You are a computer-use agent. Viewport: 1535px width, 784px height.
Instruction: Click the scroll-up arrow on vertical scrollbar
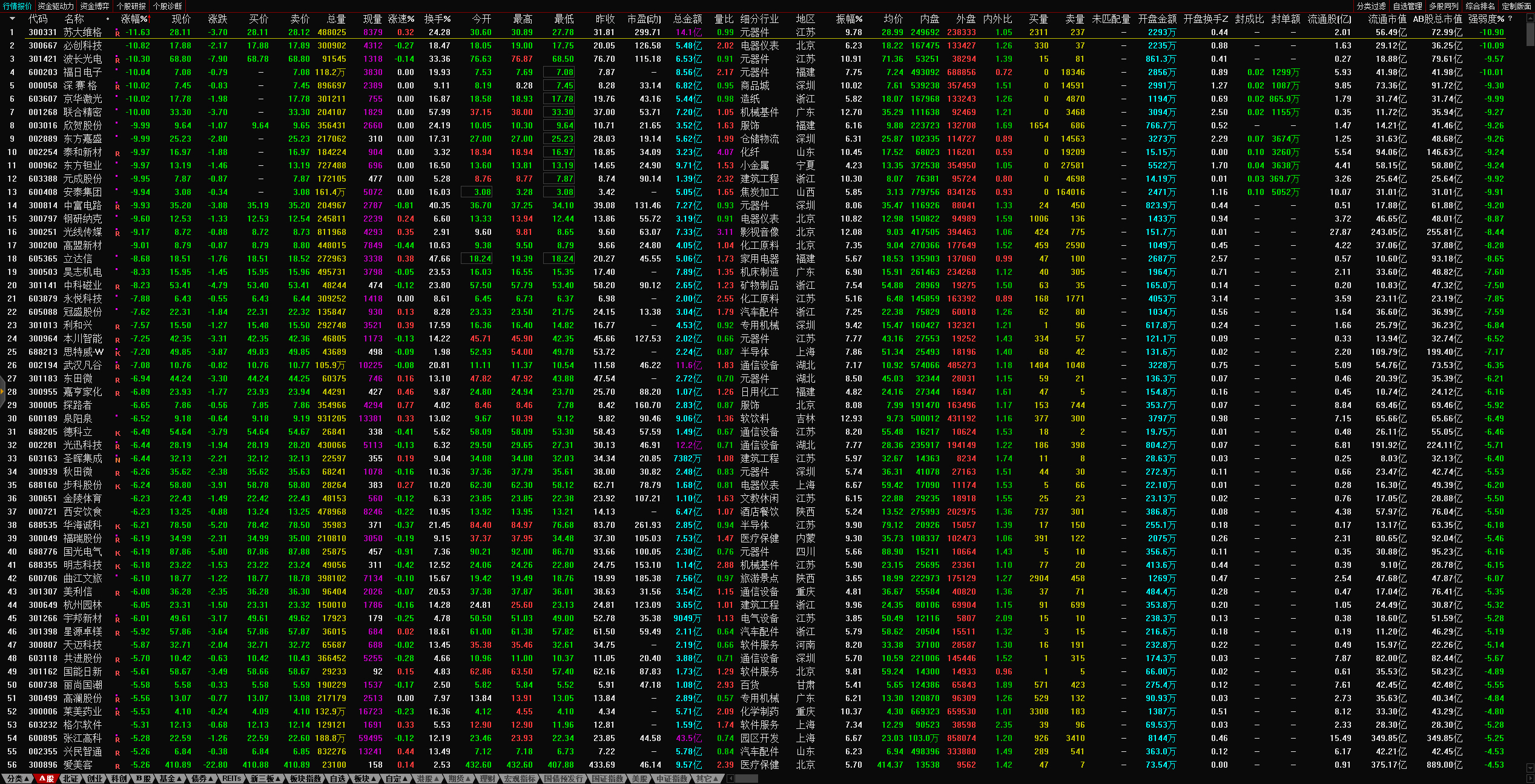[1530, 19]
